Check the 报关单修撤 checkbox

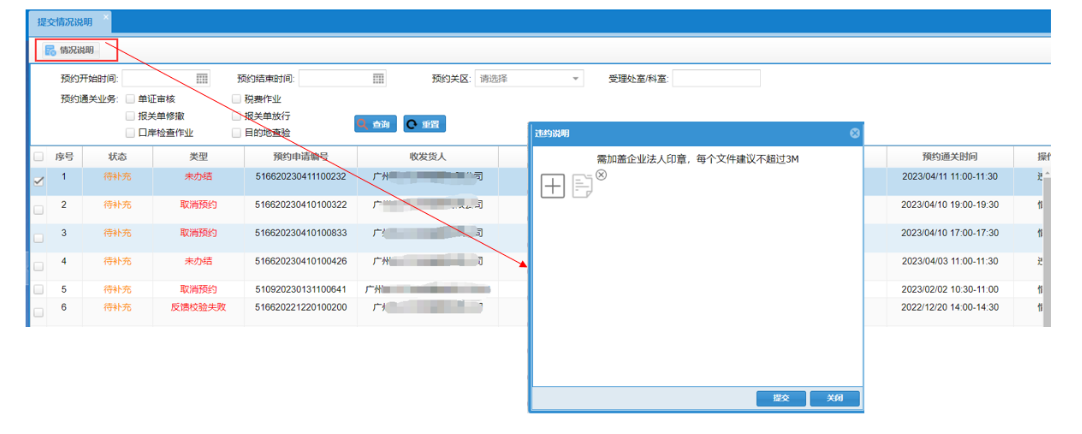[130, 116]
